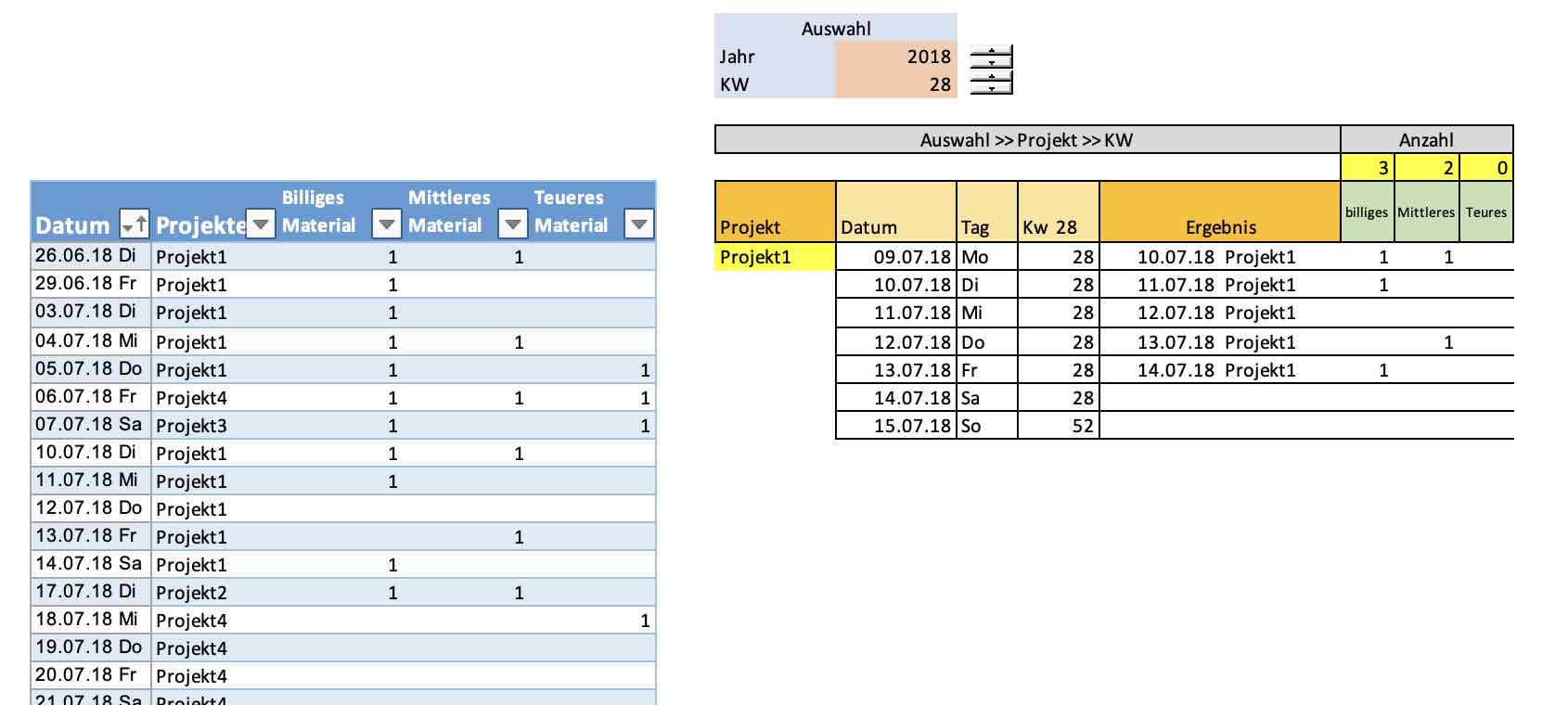Open Teueres Material filter dropdown
Viewport: 1568px width, 705px height.
(639, 224)
